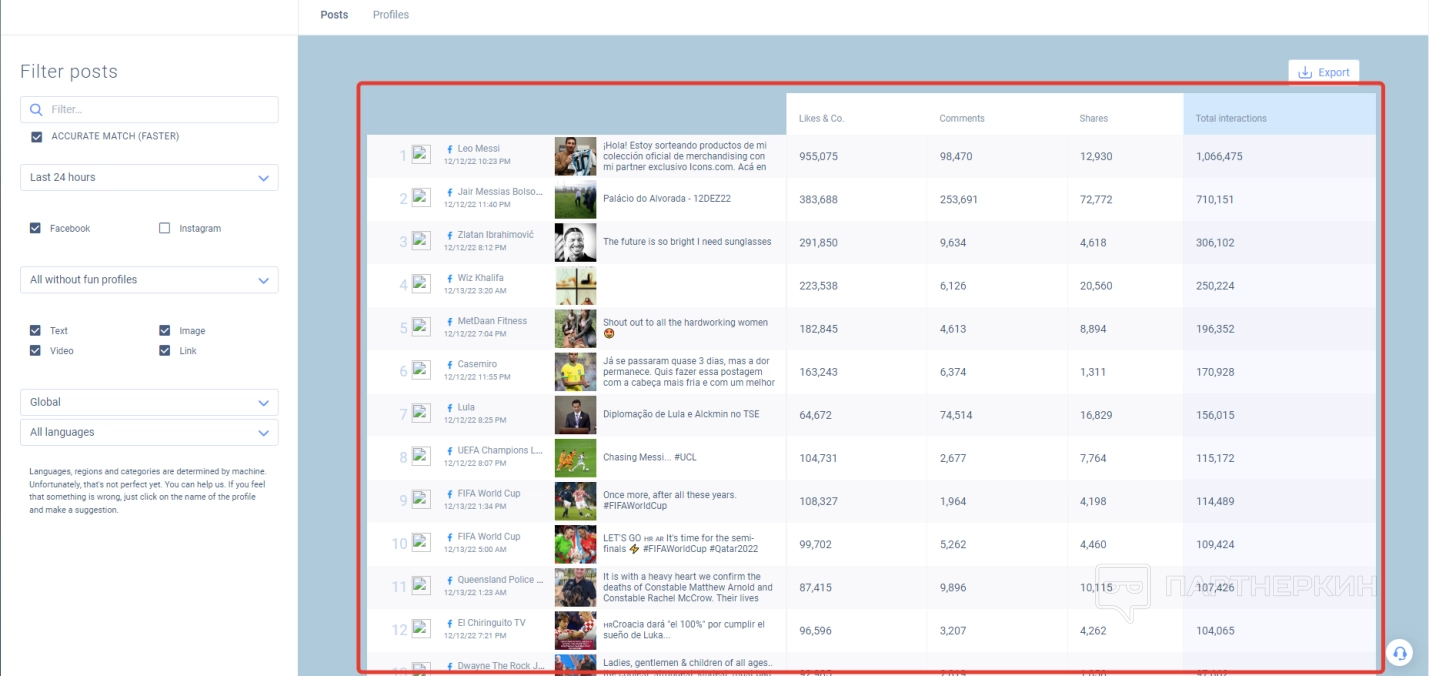Open the Casemiro post thumbnail

(x=575, y=372)
